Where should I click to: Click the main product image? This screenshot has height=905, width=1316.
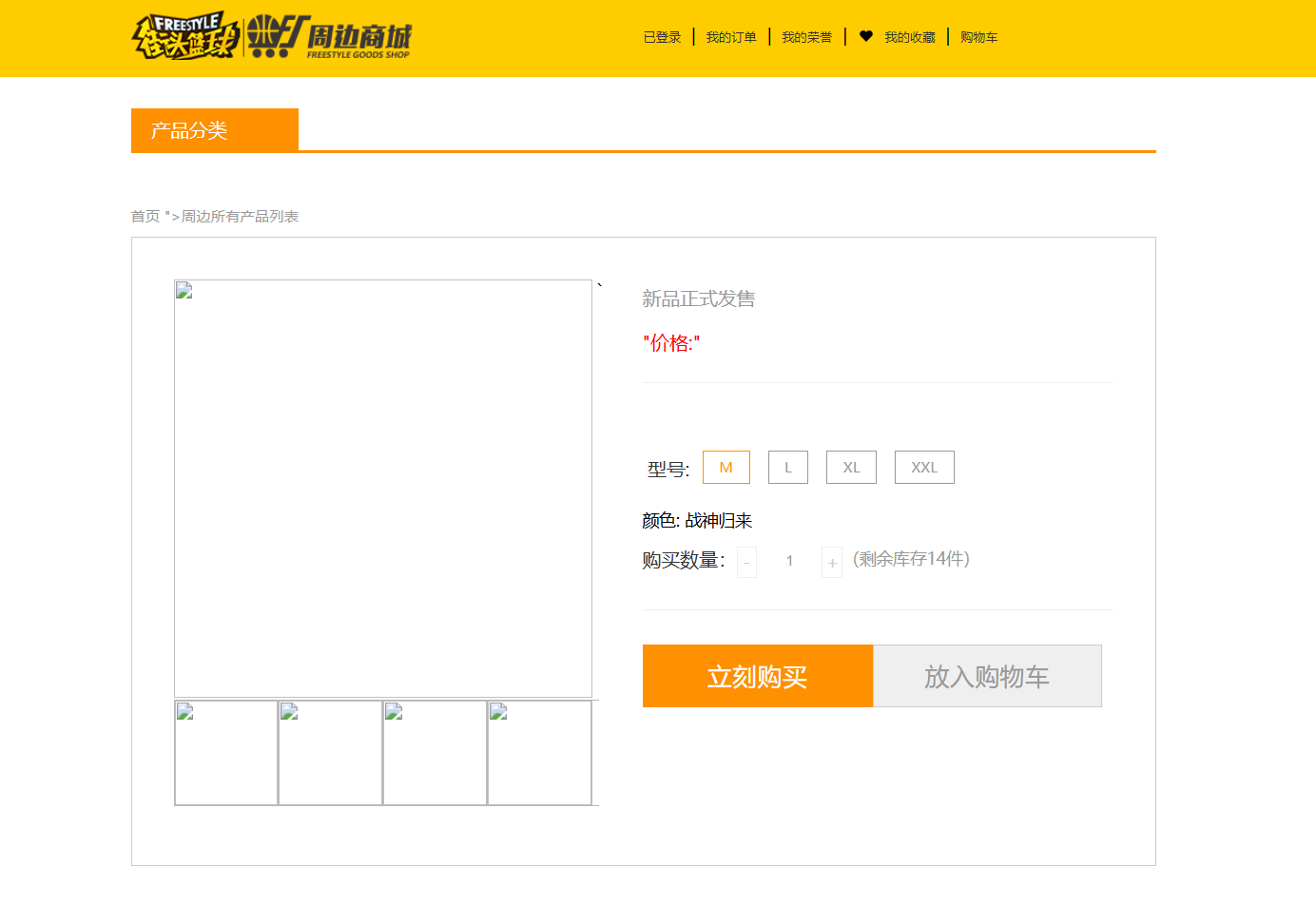point(383,489)
